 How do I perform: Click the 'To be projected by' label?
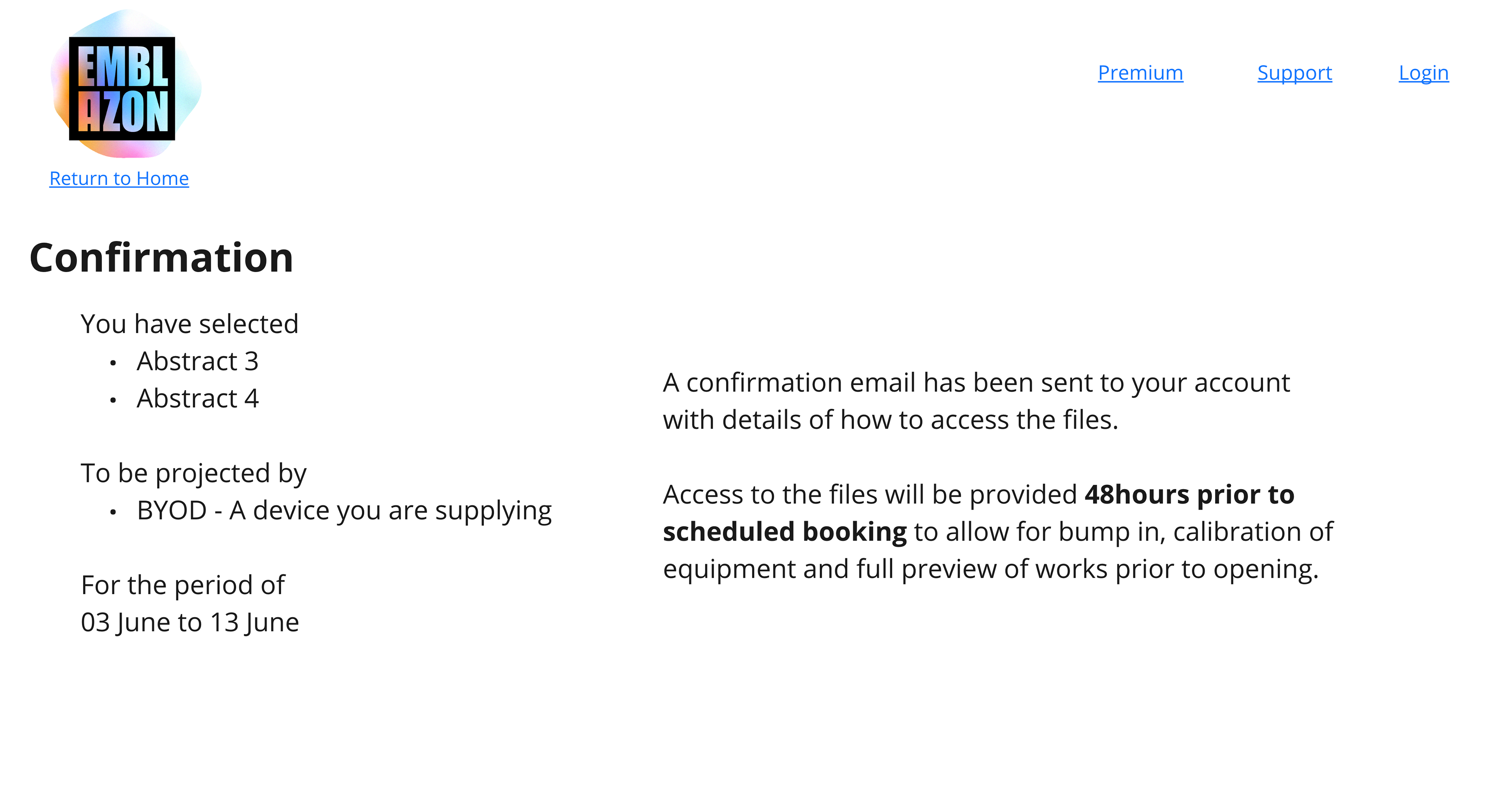[194, 474]
